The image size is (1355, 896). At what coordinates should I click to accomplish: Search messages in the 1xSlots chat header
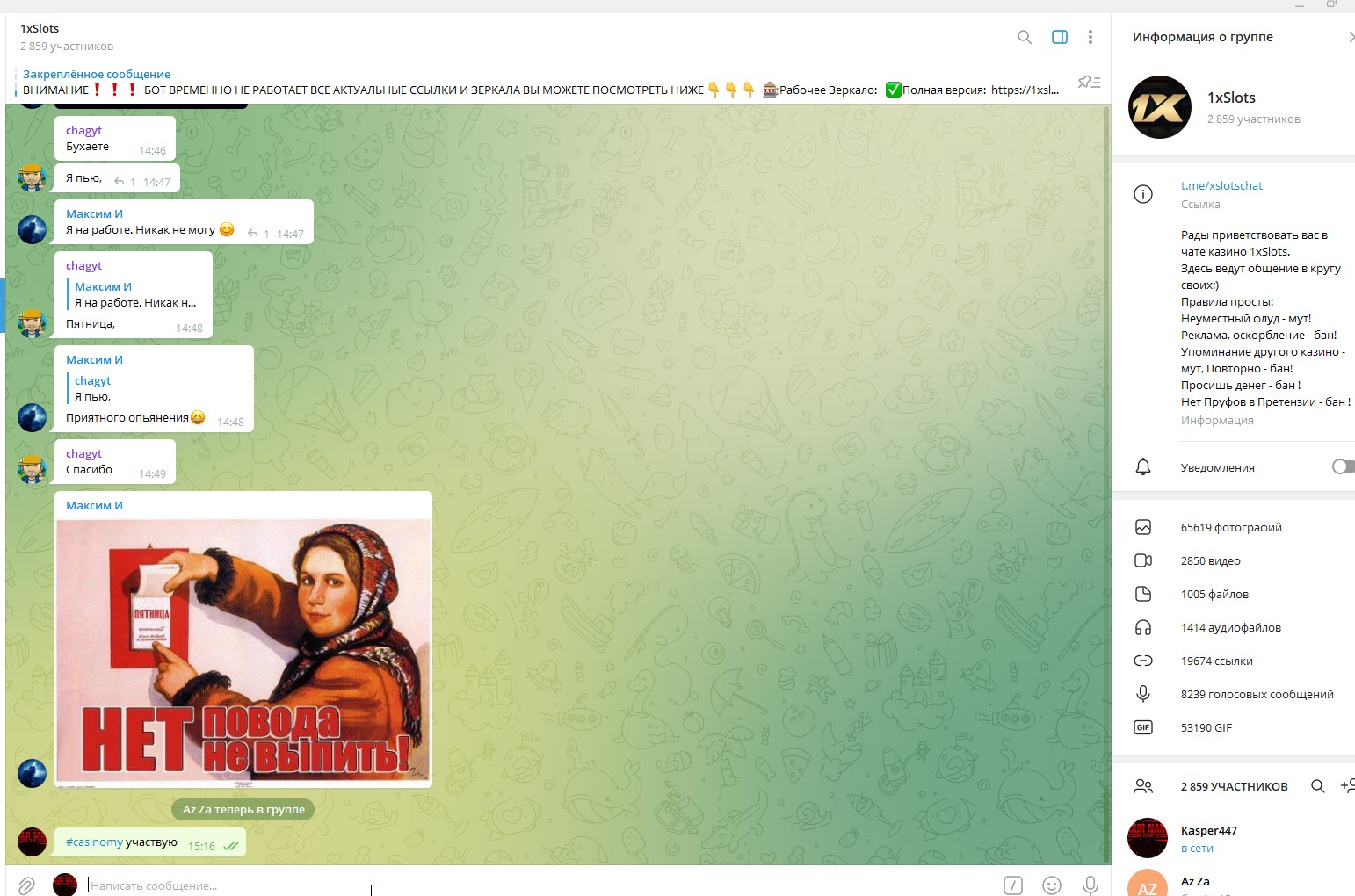[1025, 37]
